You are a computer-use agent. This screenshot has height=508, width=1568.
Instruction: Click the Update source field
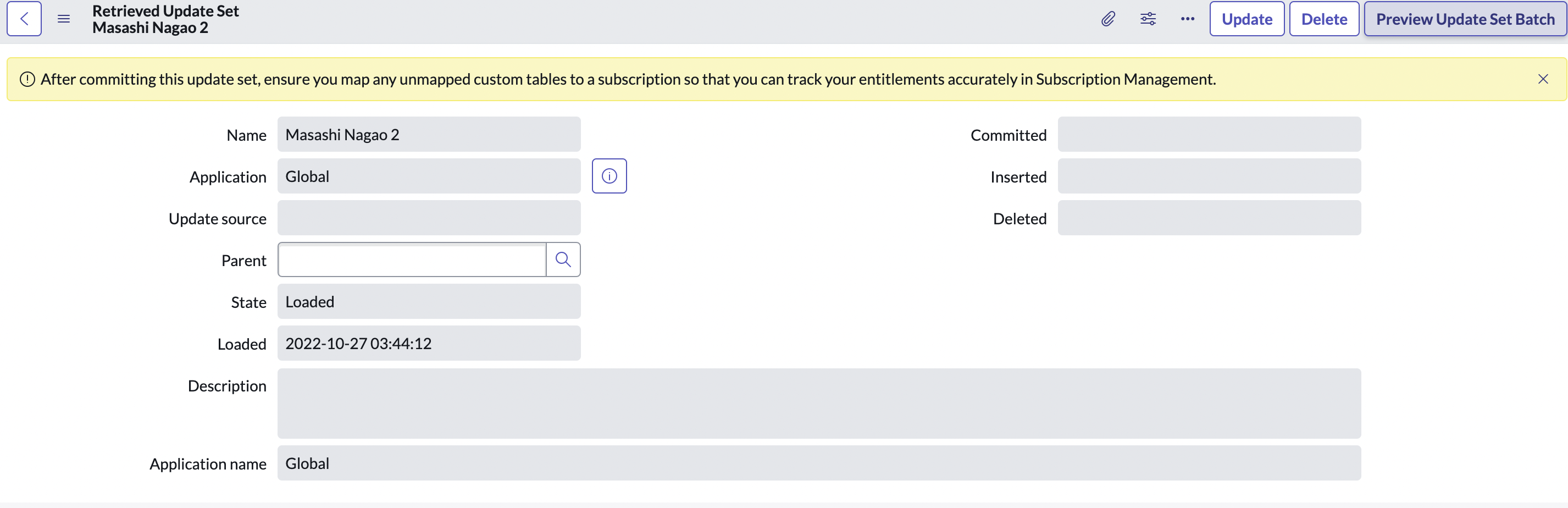point(429,218)
